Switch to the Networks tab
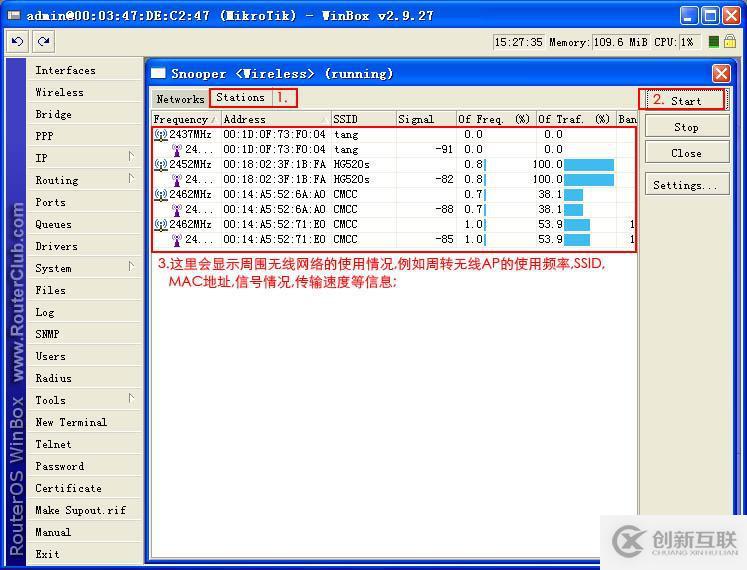The height and width of the screenshot is (570, 747). (180, 99)
